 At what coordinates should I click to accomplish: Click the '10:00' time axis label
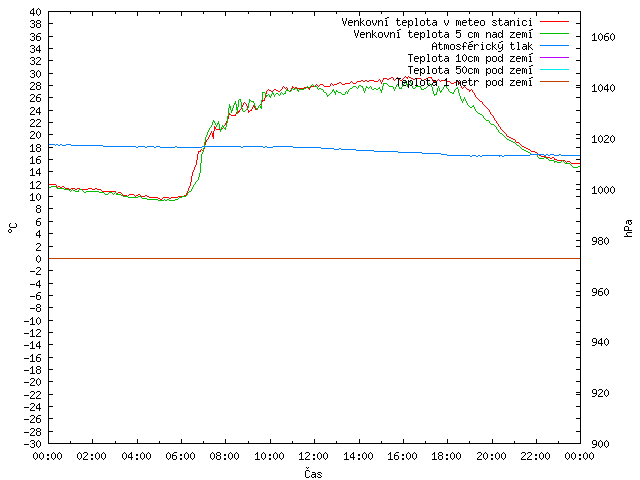point(269,456)
